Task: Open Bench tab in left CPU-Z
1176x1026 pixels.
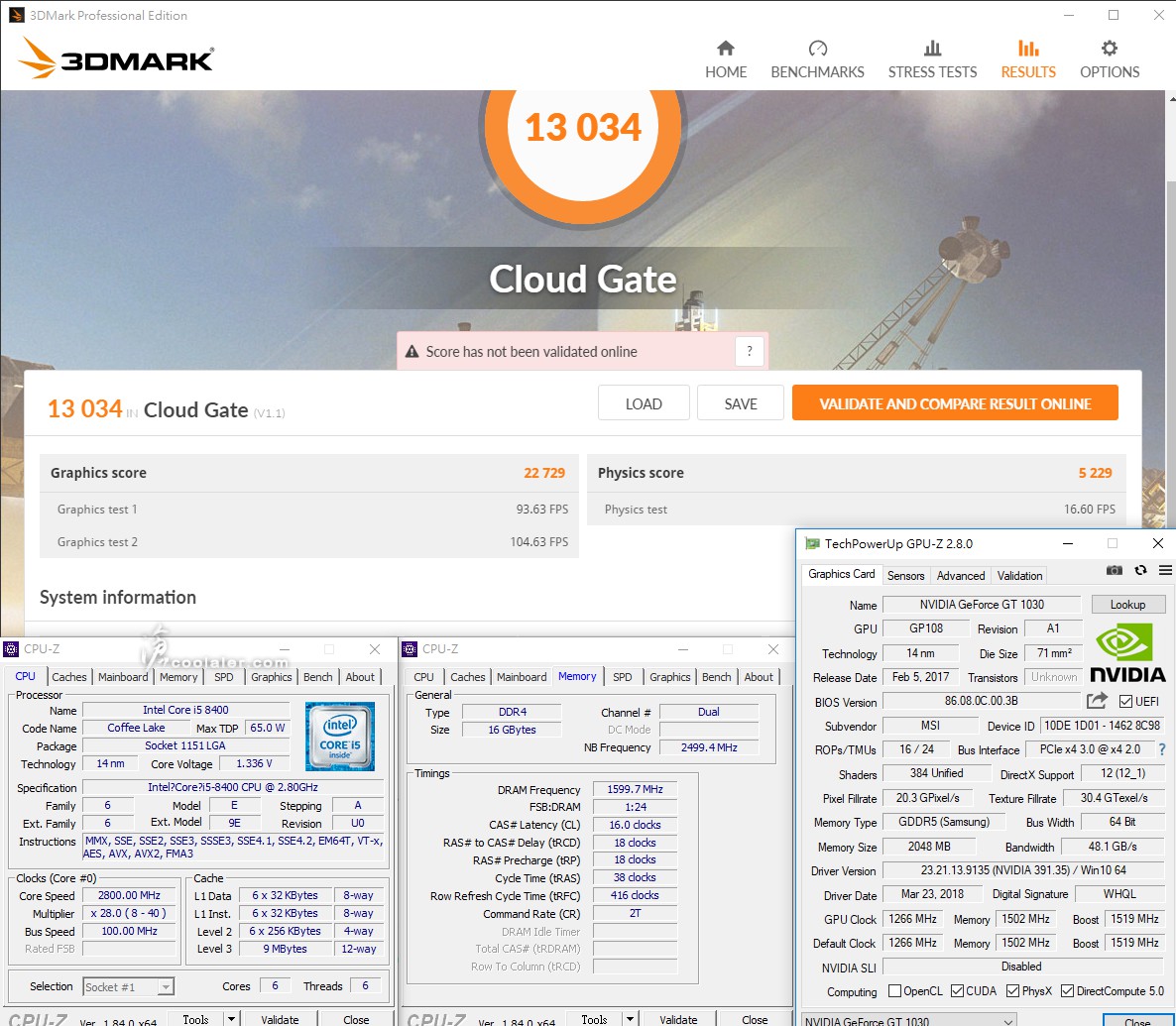Action: [x=318, y=676]
